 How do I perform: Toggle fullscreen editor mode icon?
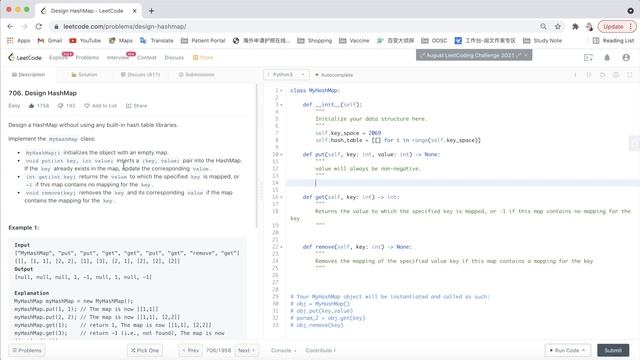630,75
